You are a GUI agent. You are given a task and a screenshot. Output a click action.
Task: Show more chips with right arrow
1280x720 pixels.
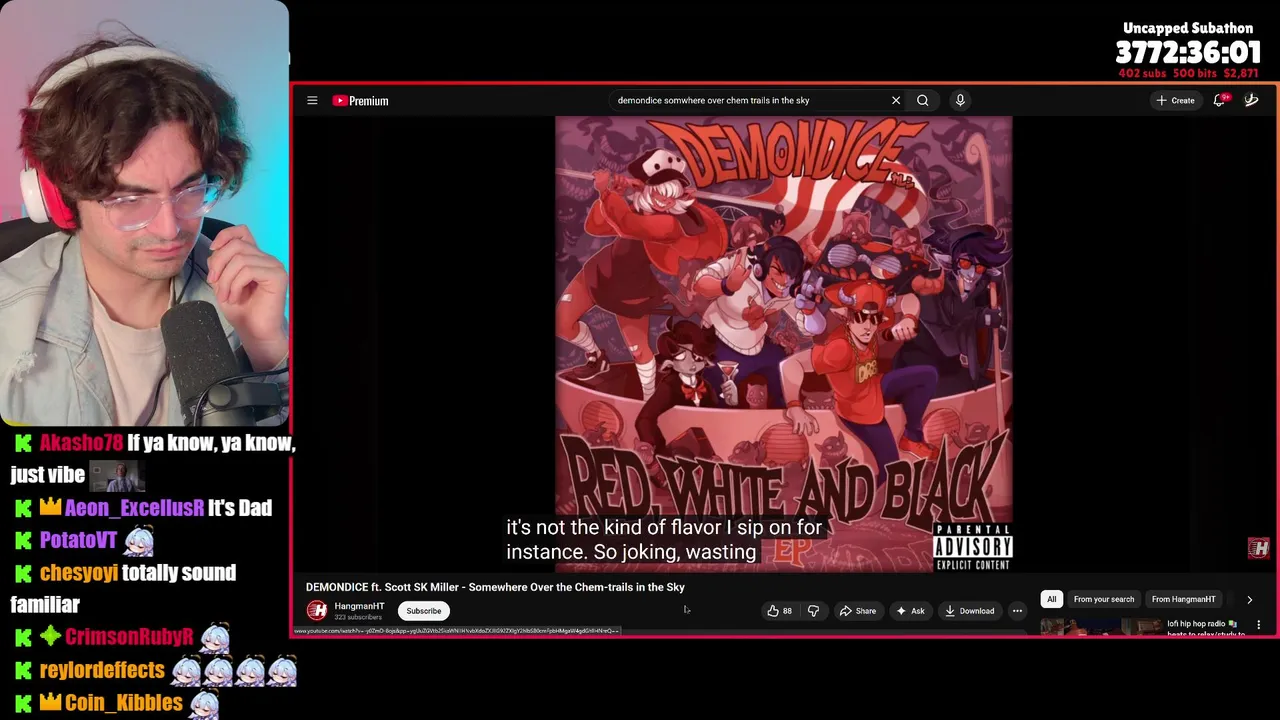point(1249,599)
